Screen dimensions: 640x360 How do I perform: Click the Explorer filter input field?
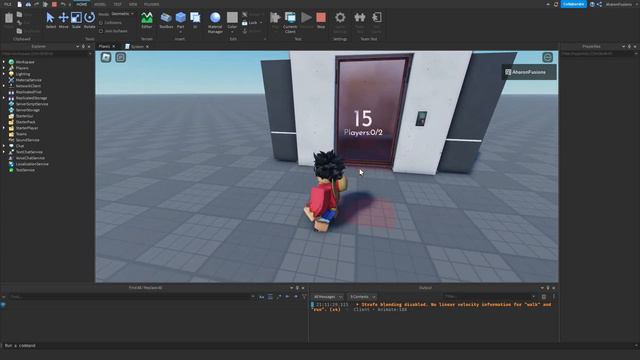coord(47,53)
